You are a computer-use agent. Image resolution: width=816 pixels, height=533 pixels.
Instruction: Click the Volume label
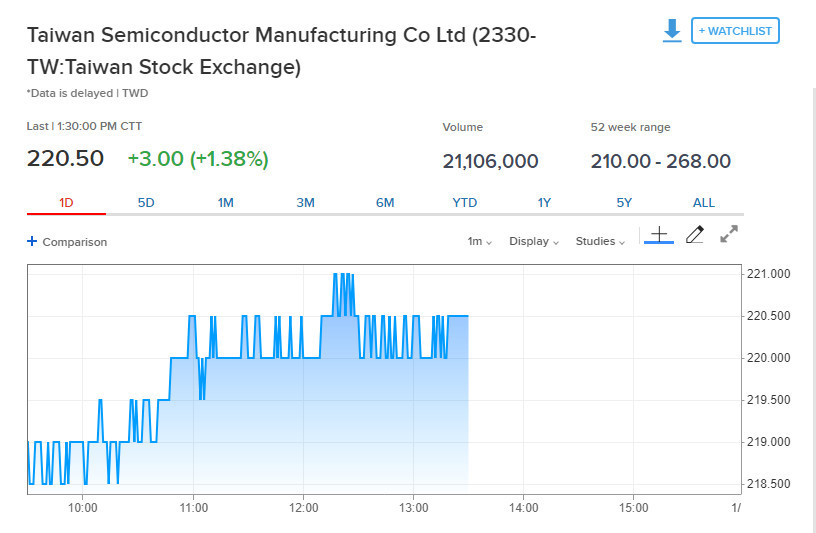pyautogui.click(x=463, y=127)
